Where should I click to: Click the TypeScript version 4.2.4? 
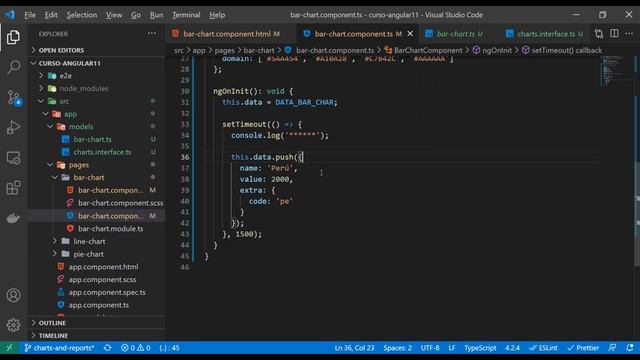pos(512,348)
